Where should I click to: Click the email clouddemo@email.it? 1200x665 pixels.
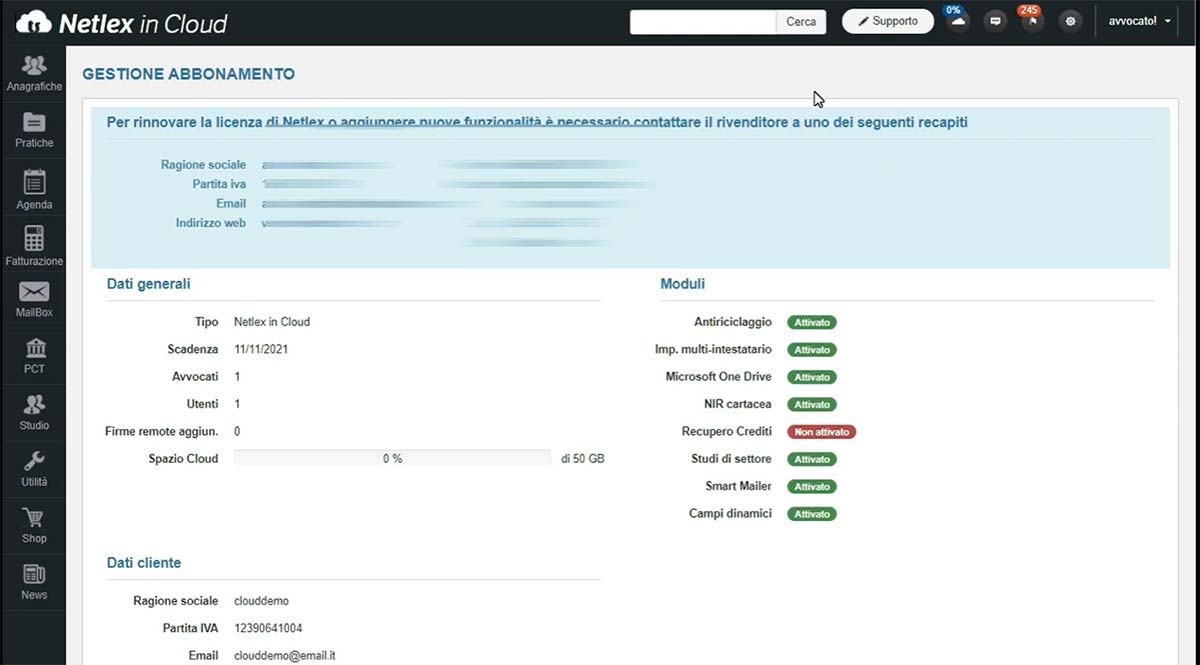[x=285, y=656]
